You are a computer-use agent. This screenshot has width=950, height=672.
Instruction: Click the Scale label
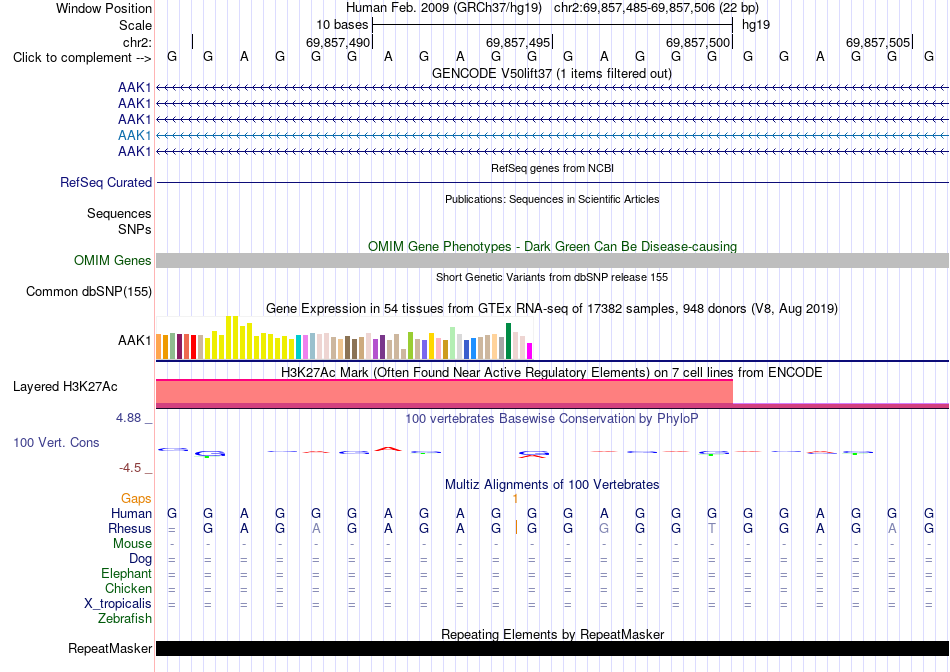pos(135,25)
